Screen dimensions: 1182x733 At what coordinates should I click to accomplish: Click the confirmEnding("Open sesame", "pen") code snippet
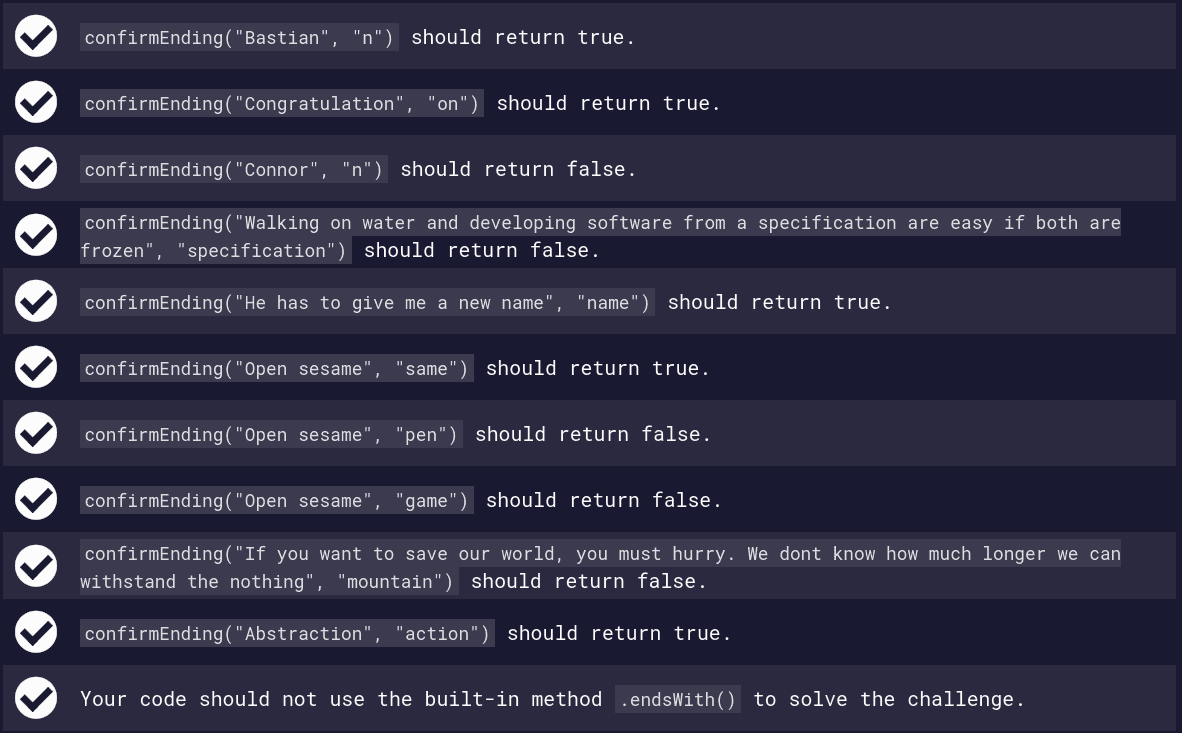coord(271,434)
